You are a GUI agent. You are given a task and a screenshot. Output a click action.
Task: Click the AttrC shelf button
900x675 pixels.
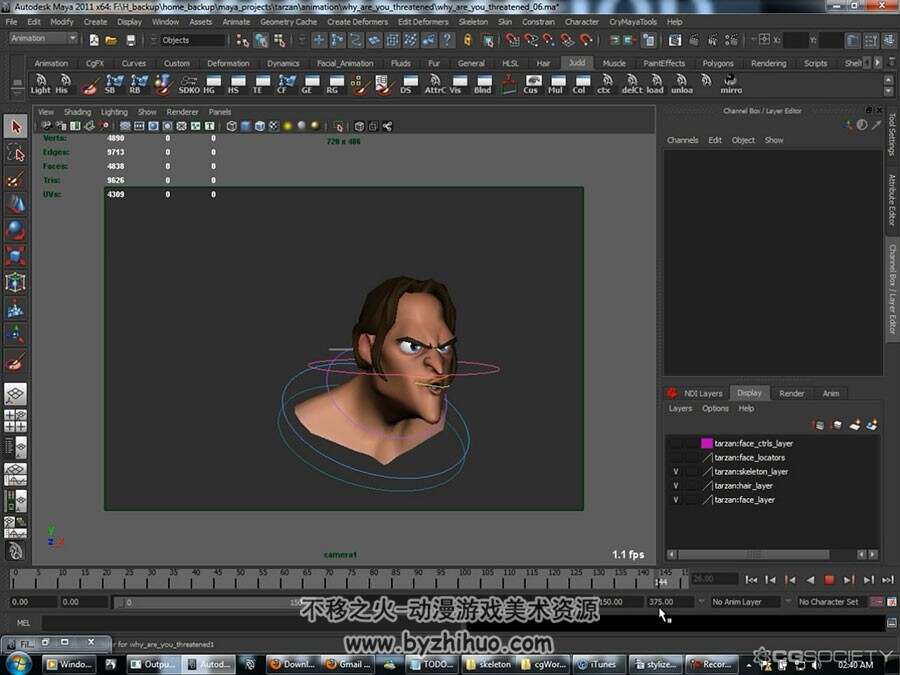click(435, 84)
